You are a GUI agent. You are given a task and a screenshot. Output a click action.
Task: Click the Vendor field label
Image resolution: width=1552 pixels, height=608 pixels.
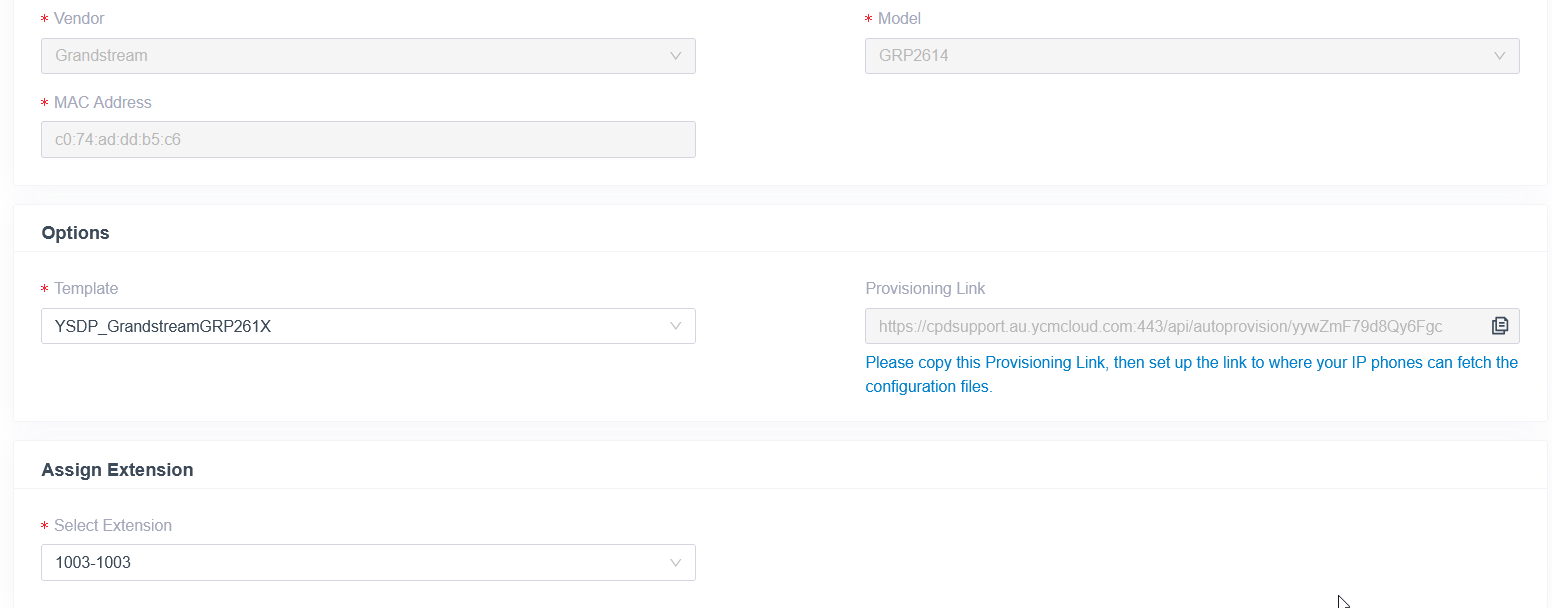click(79, 19)
